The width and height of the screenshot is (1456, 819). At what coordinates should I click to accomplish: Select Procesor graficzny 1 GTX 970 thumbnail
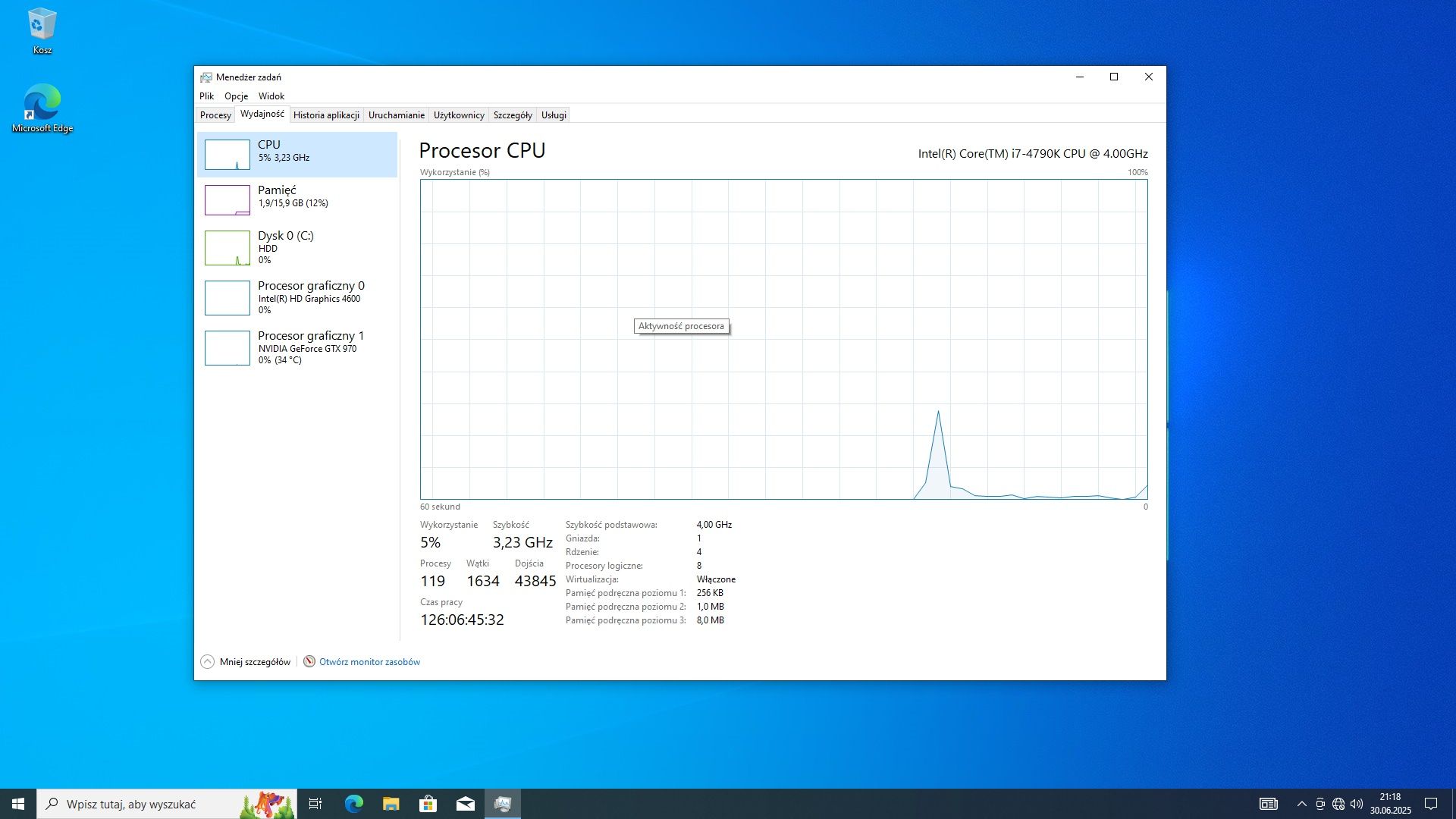tap(227, 348)
